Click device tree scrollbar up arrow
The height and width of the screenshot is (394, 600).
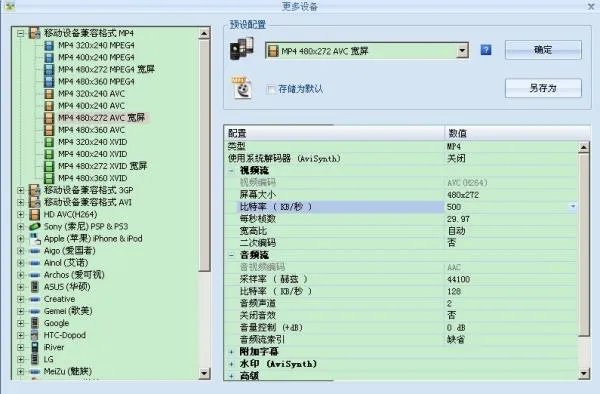(x=204, y=34)
